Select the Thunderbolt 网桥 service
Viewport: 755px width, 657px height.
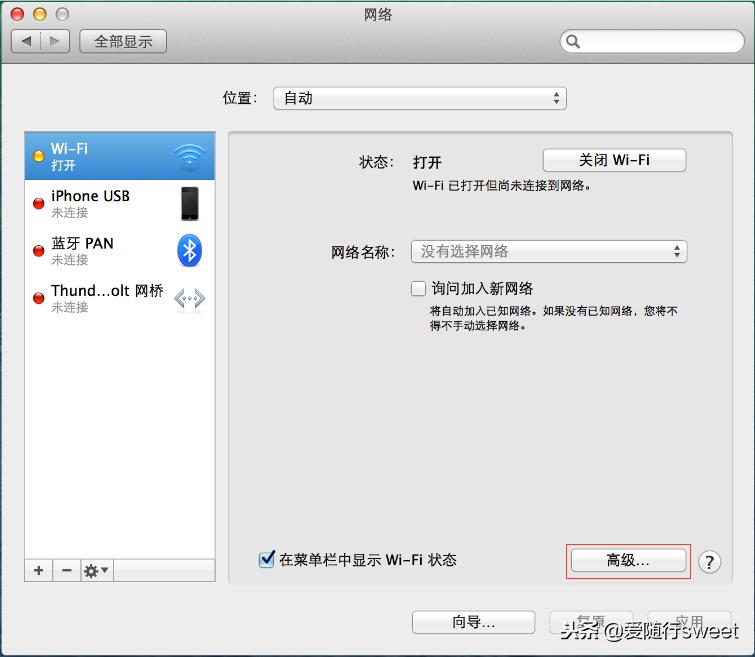tap(119, 298)
